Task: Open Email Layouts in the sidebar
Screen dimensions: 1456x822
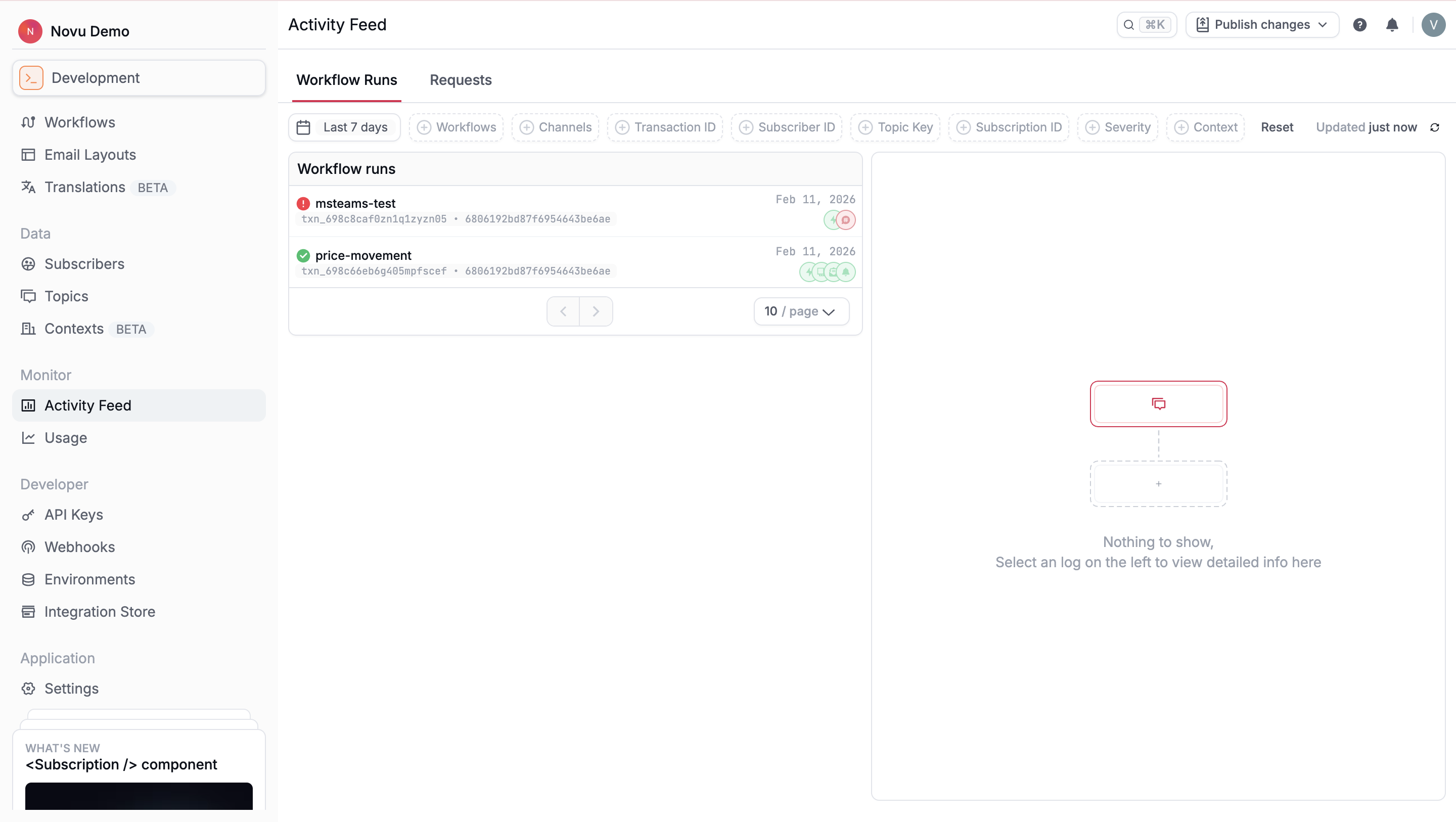Action: coord(90,154)
